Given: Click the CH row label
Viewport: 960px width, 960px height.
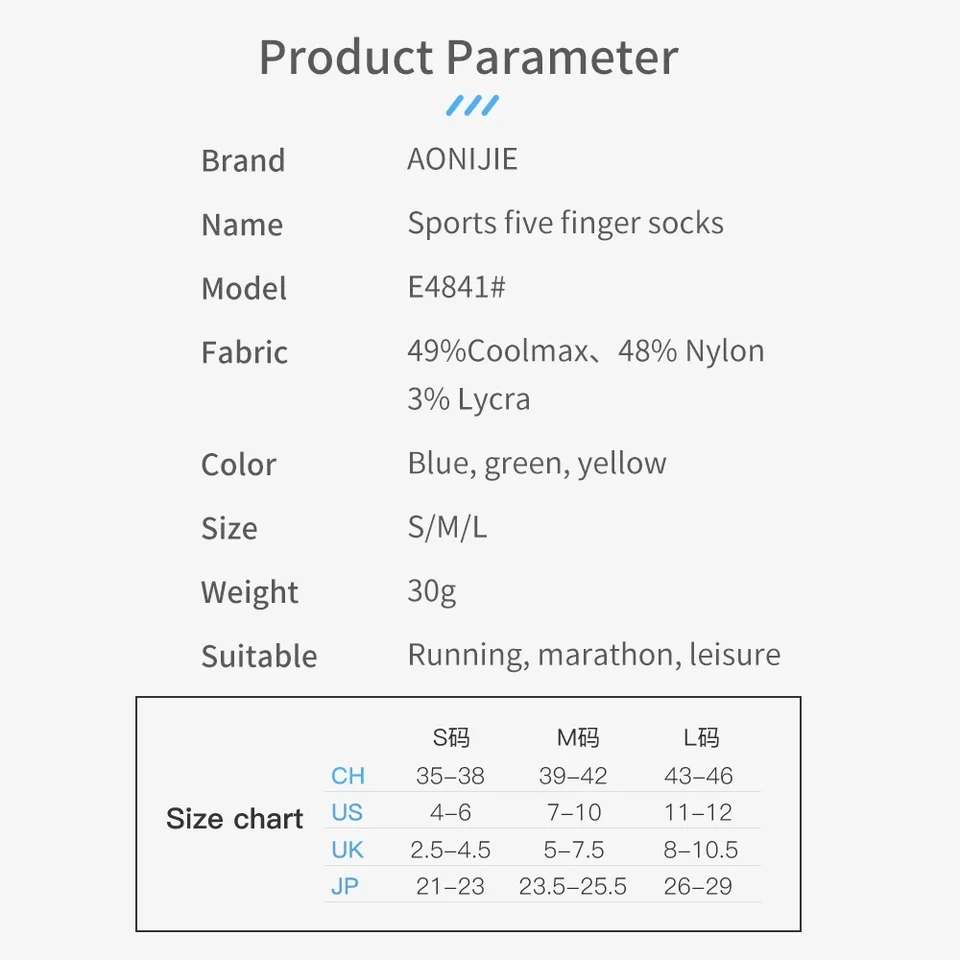Looking at the screenshot, I should (x=348, y=776).
